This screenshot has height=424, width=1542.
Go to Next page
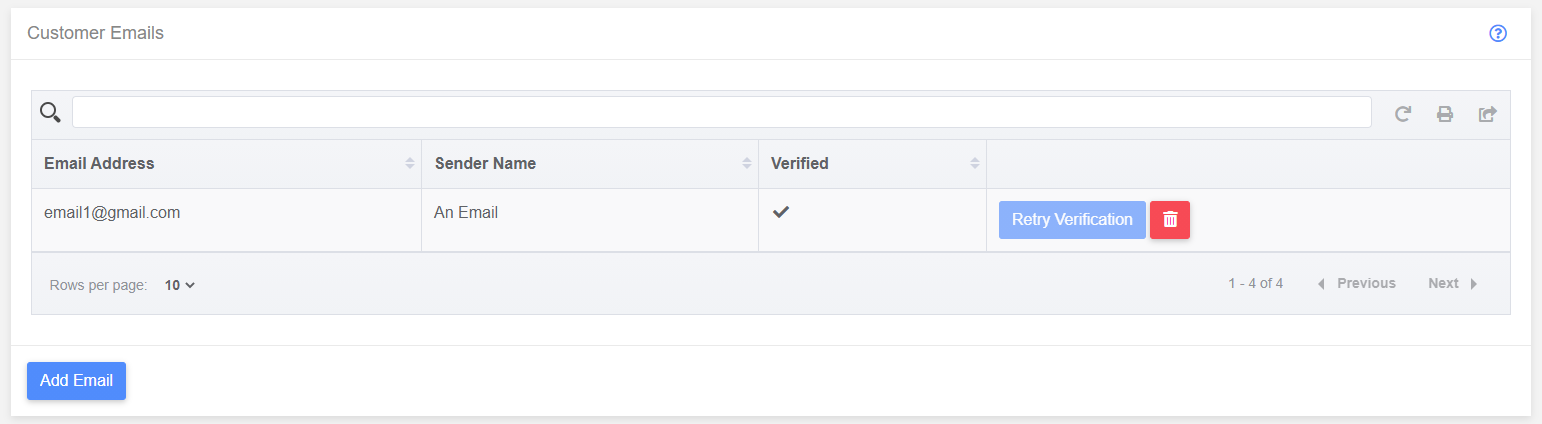pyautogui.click(x=1453, y=283)
